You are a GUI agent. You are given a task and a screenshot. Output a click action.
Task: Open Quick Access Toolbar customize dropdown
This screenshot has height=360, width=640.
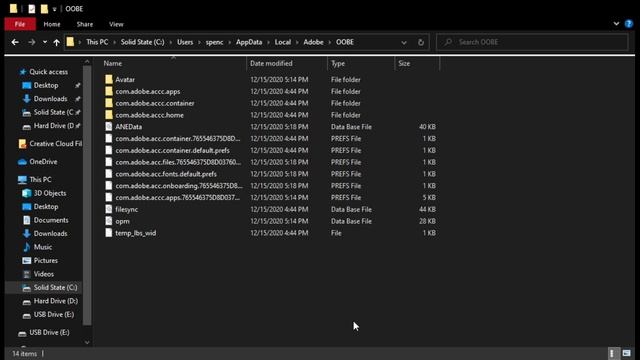[x=54, y=9]
